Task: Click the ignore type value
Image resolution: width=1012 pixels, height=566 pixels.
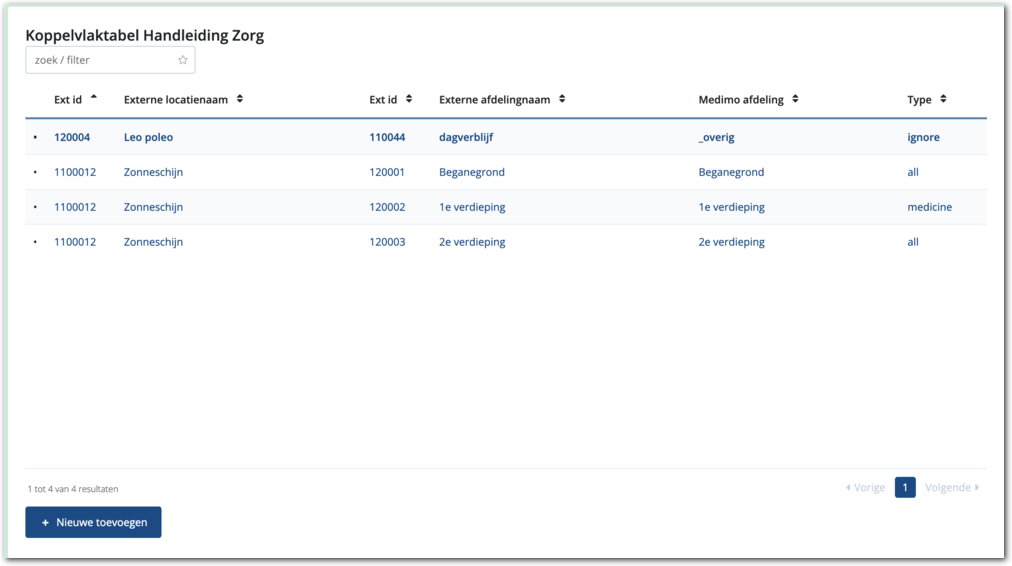Action: pos(923,137)
